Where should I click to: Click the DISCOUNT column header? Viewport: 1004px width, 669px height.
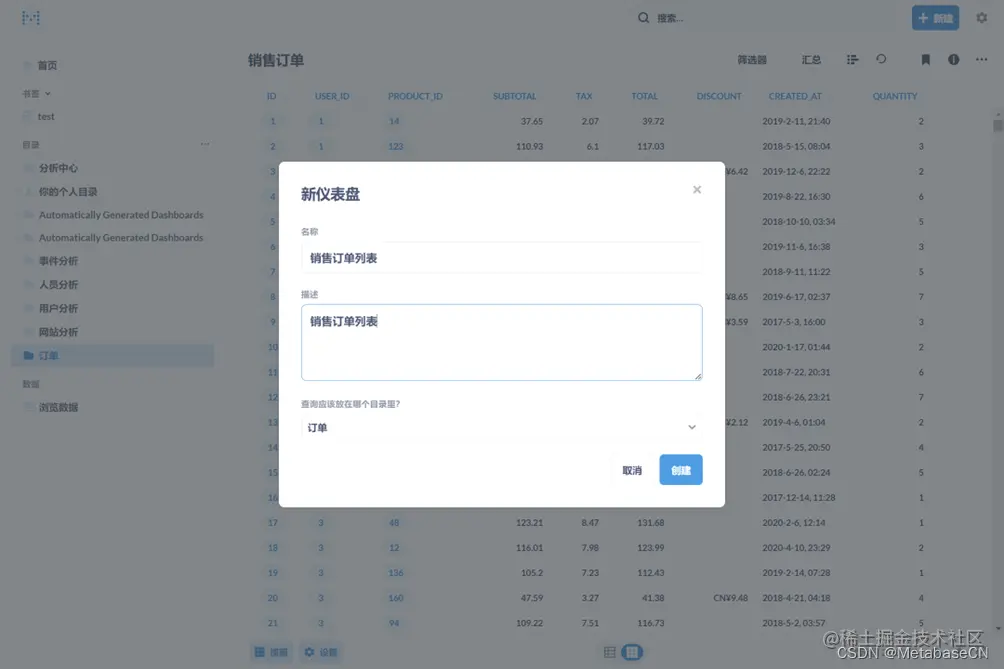coord(719,96)
